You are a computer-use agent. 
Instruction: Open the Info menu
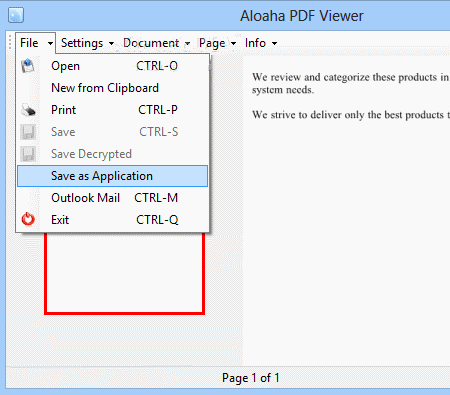[x=261, y=43]
